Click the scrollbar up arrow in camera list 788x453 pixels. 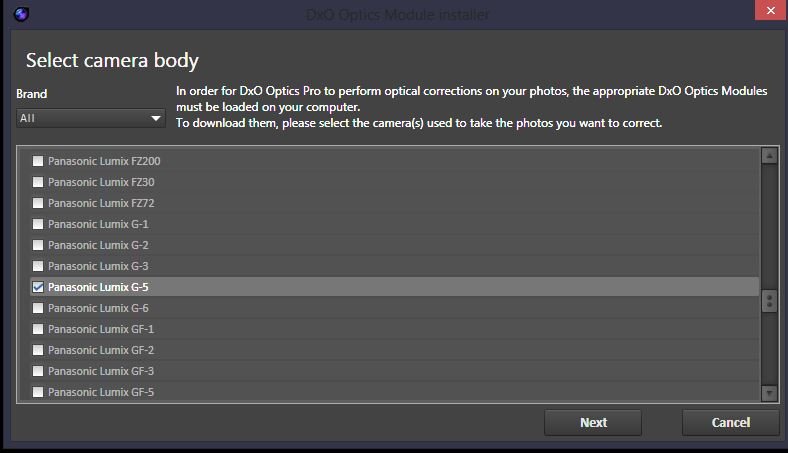(x=769, y=155)
